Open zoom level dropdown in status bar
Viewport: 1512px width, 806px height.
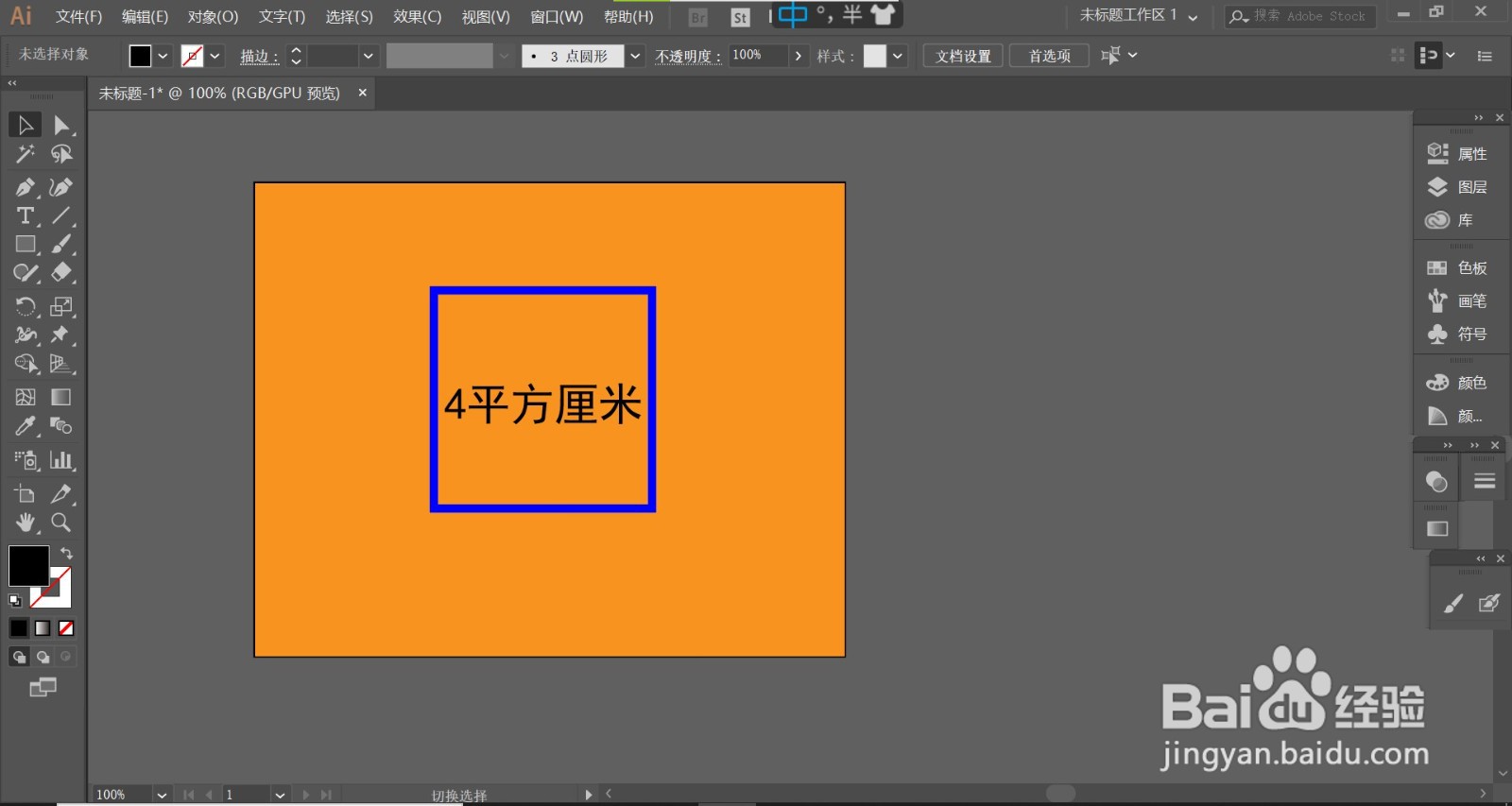pos(163,795)
